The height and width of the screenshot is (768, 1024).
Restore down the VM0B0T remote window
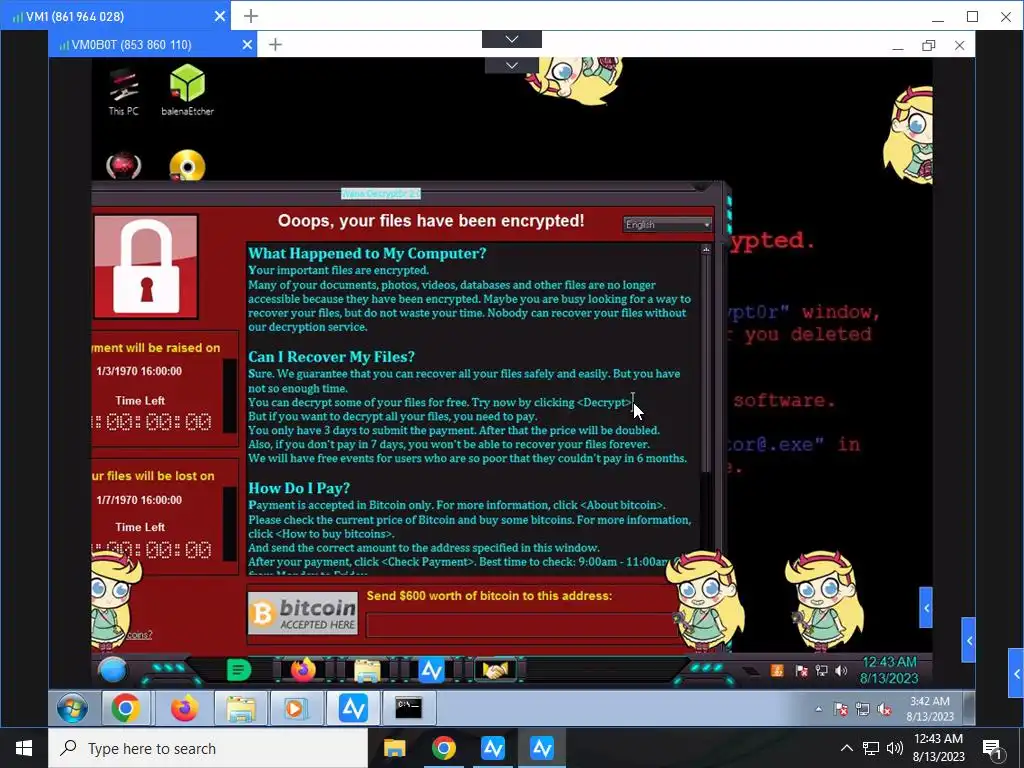[x=929, y=45]
